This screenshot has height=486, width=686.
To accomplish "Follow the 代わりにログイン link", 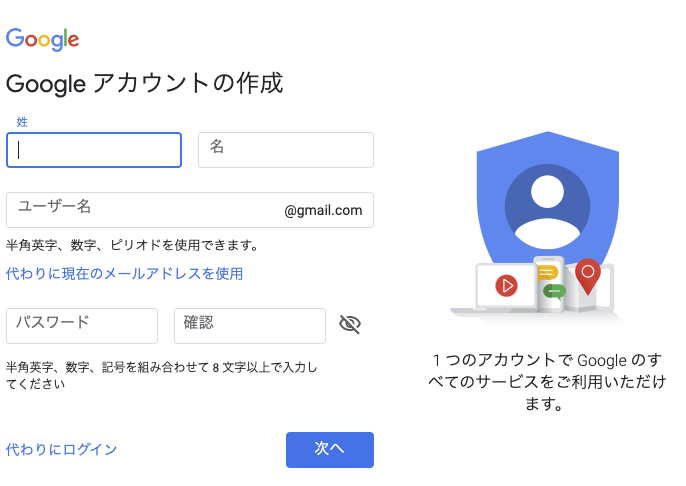I will (x=62, y=450).
